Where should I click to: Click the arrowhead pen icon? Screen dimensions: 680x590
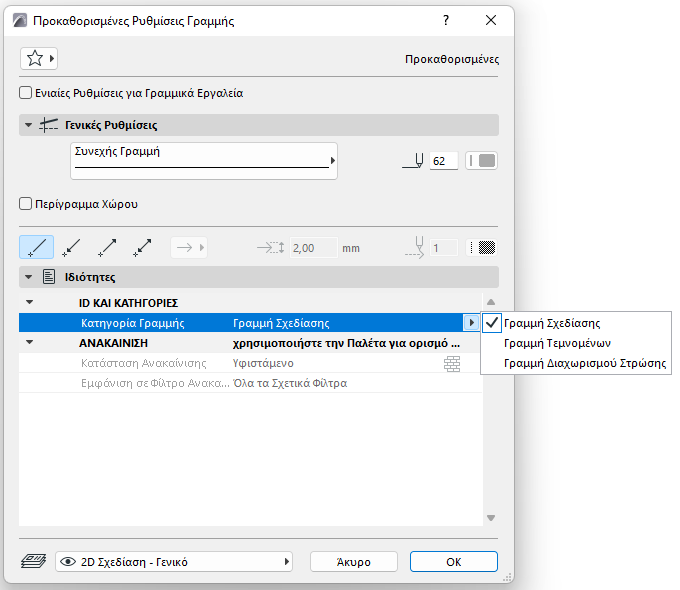pyautogui.click(x=415, y=247)
